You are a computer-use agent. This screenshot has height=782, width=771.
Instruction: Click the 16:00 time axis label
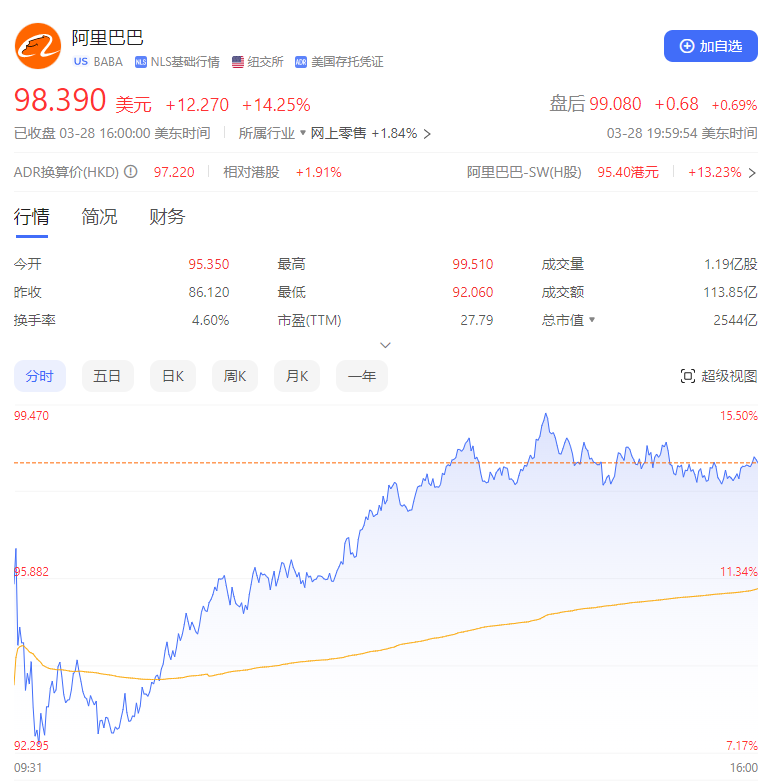click(x=744, y=768)
